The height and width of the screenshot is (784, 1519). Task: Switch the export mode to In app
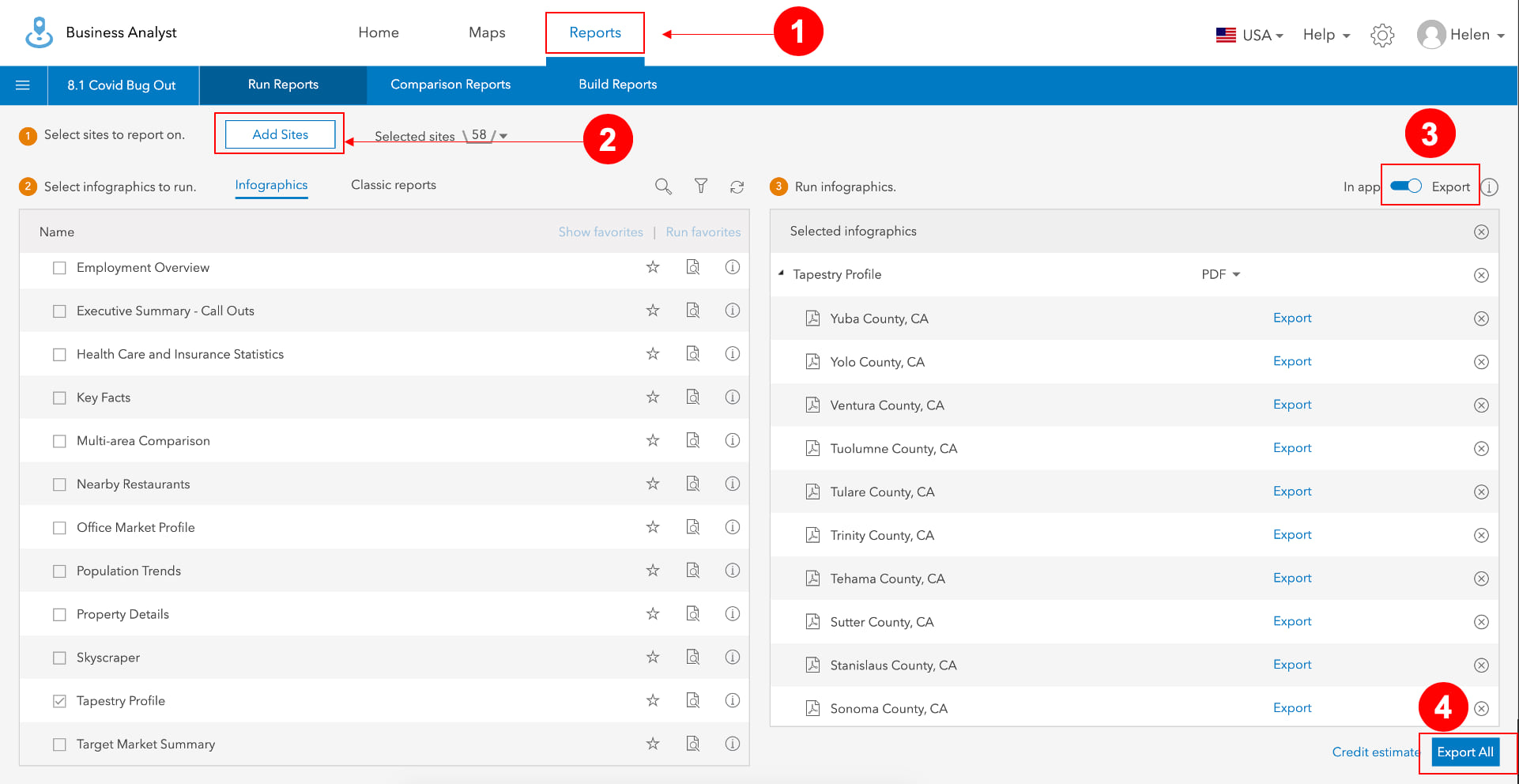tap(1406, 186)
